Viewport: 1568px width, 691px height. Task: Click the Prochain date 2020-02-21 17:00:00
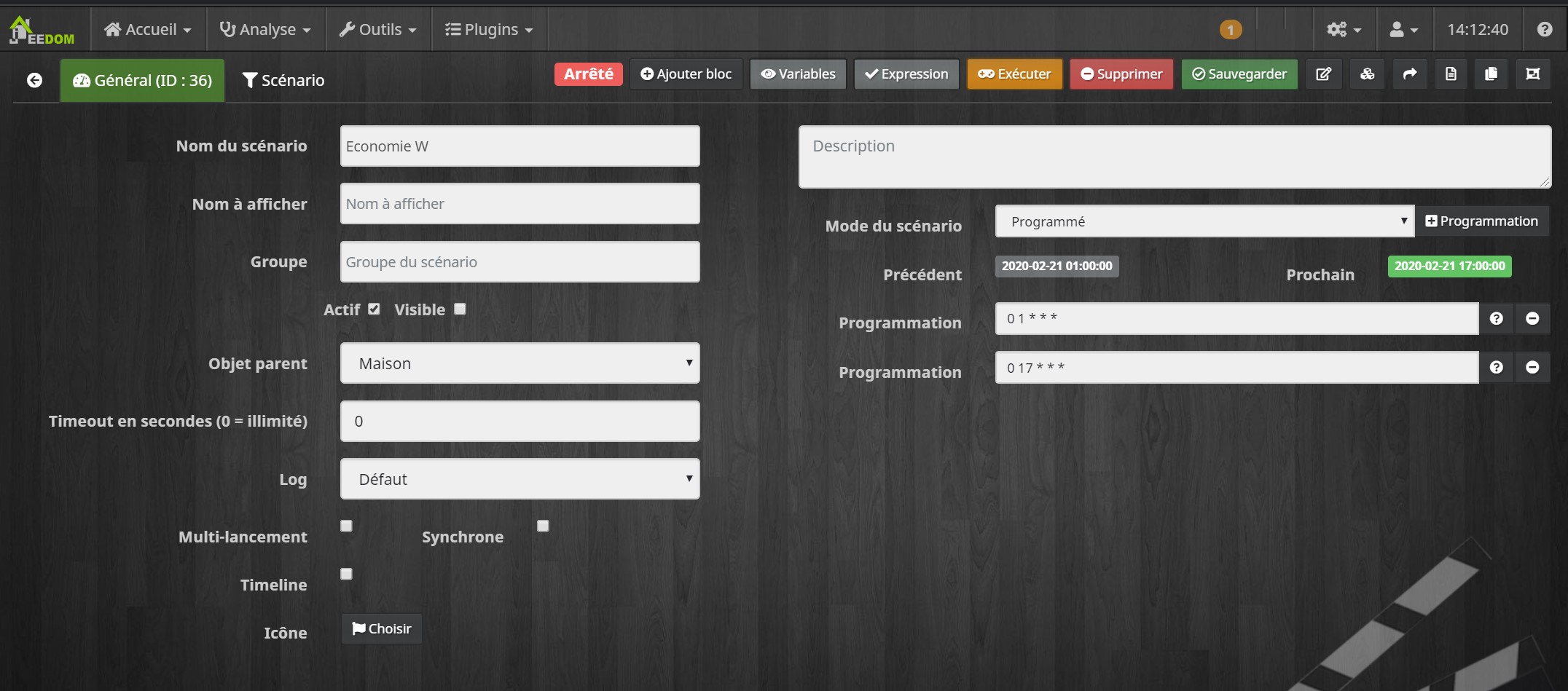1450,266
